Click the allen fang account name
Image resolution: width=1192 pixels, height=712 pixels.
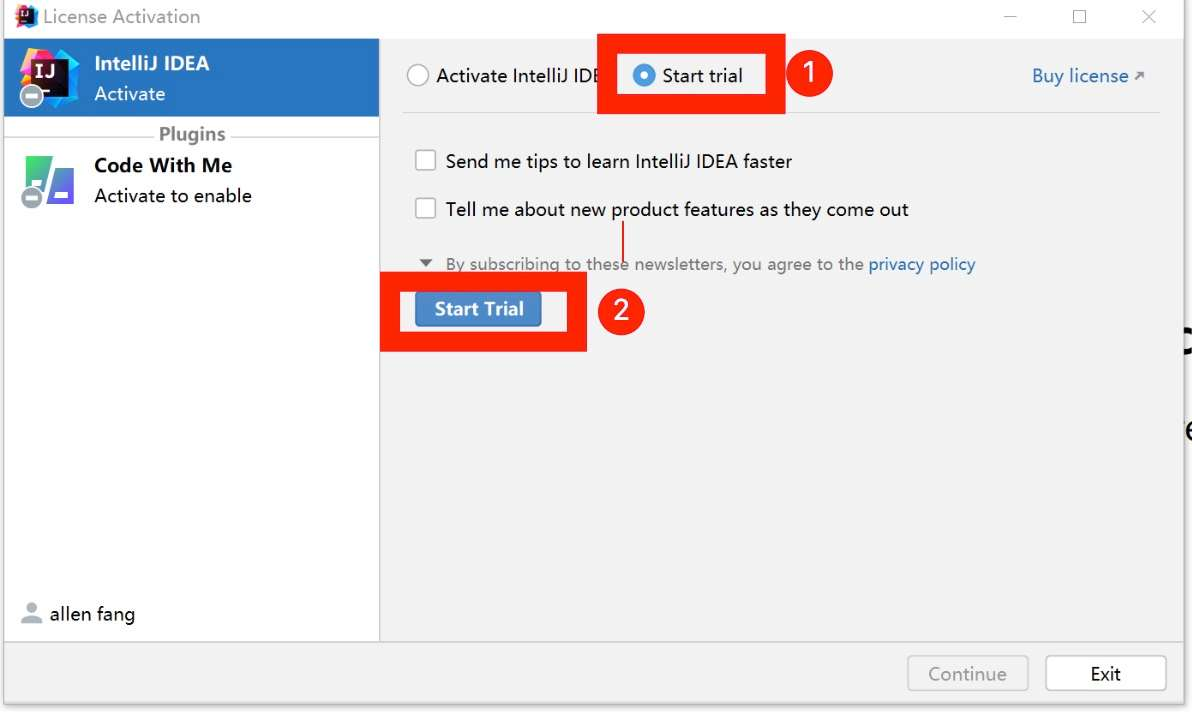click(x=92, y=614)
